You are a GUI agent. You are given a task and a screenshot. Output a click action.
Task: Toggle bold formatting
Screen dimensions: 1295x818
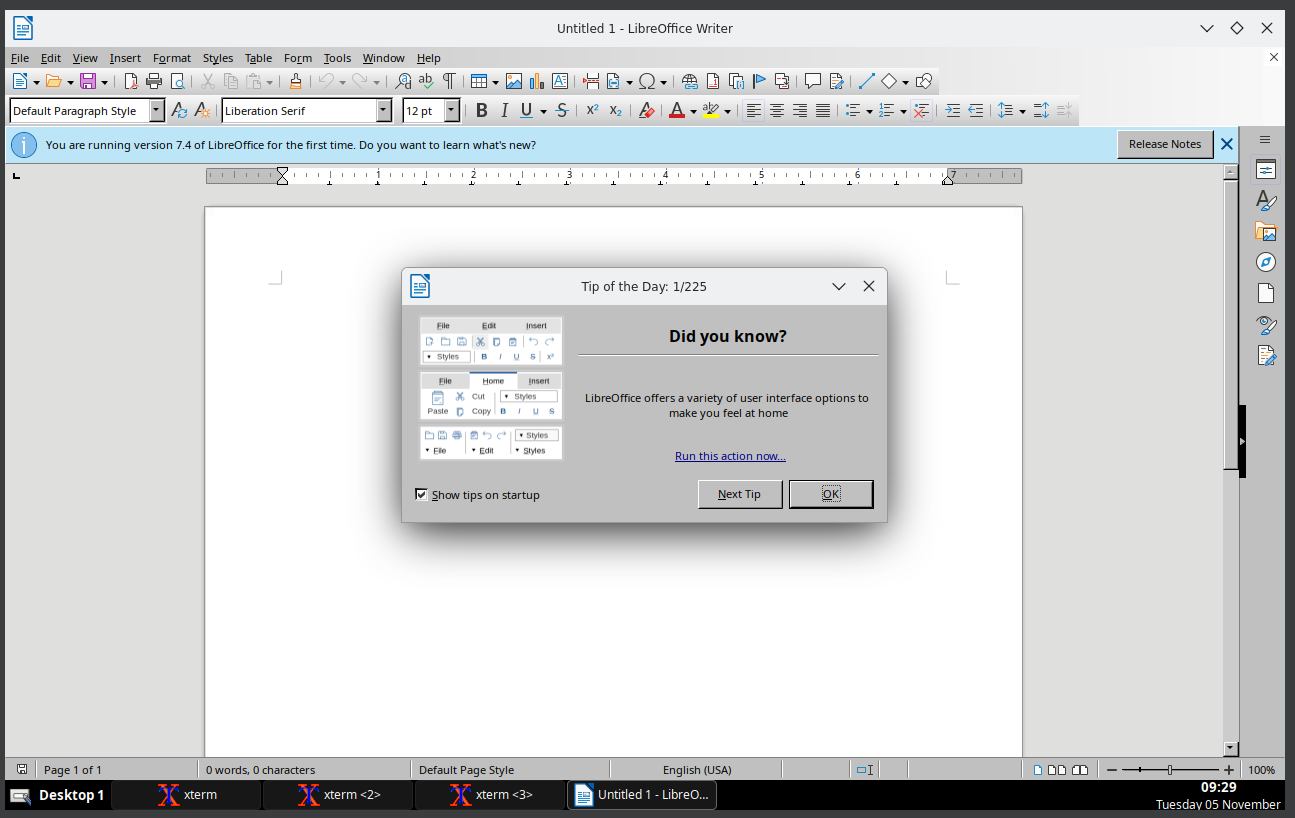pyautogui.click(x=481, y=110)
